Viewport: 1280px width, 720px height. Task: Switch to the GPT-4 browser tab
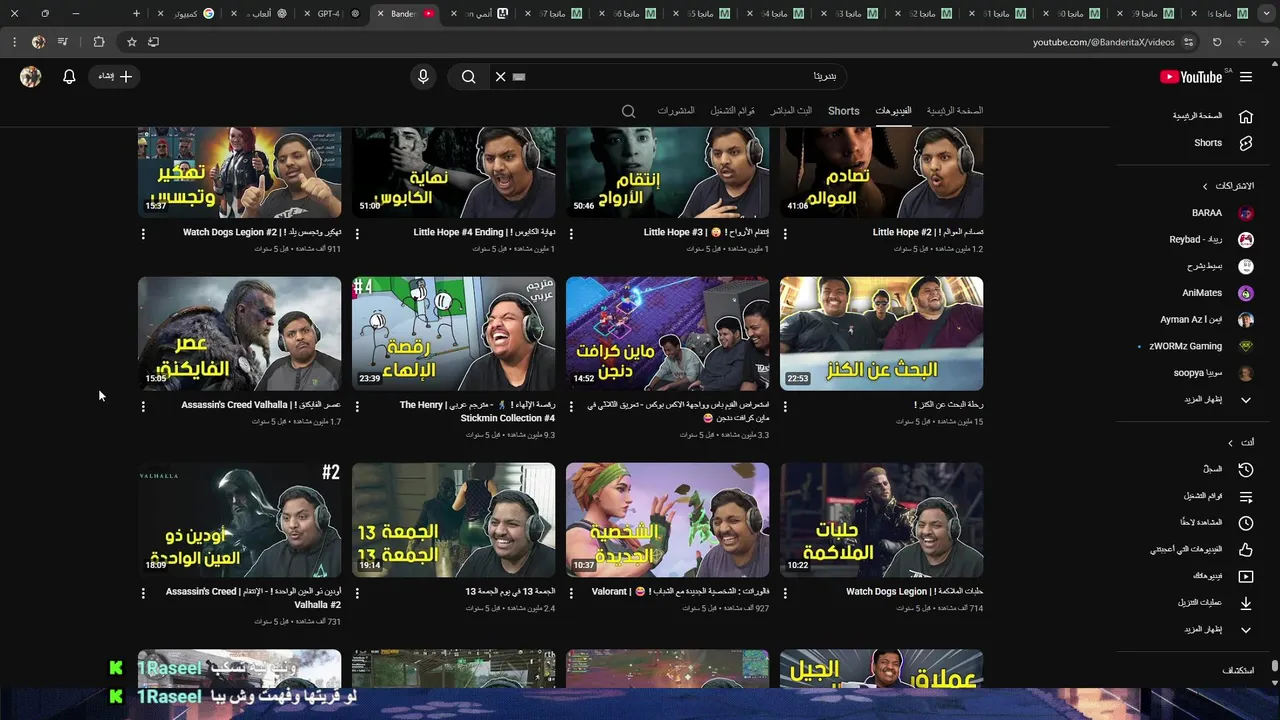click(332, 13)
